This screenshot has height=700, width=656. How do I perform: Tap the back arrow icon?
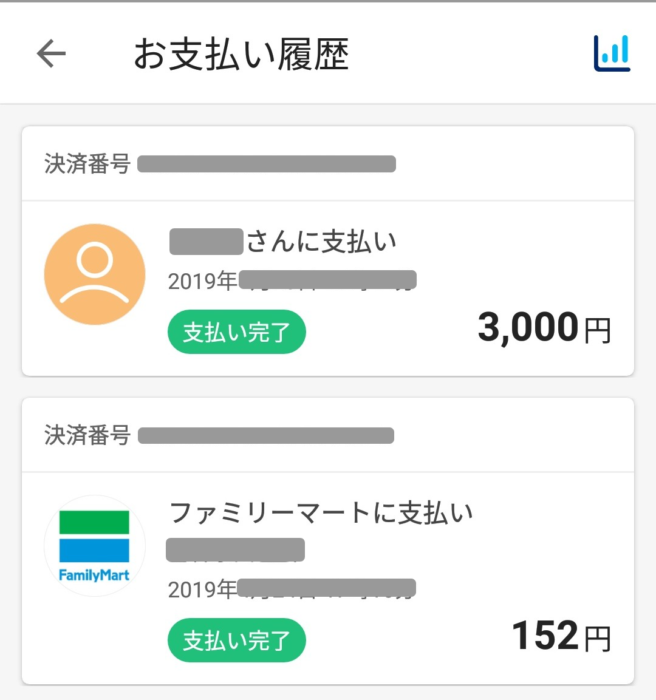(x=51, y=53)
